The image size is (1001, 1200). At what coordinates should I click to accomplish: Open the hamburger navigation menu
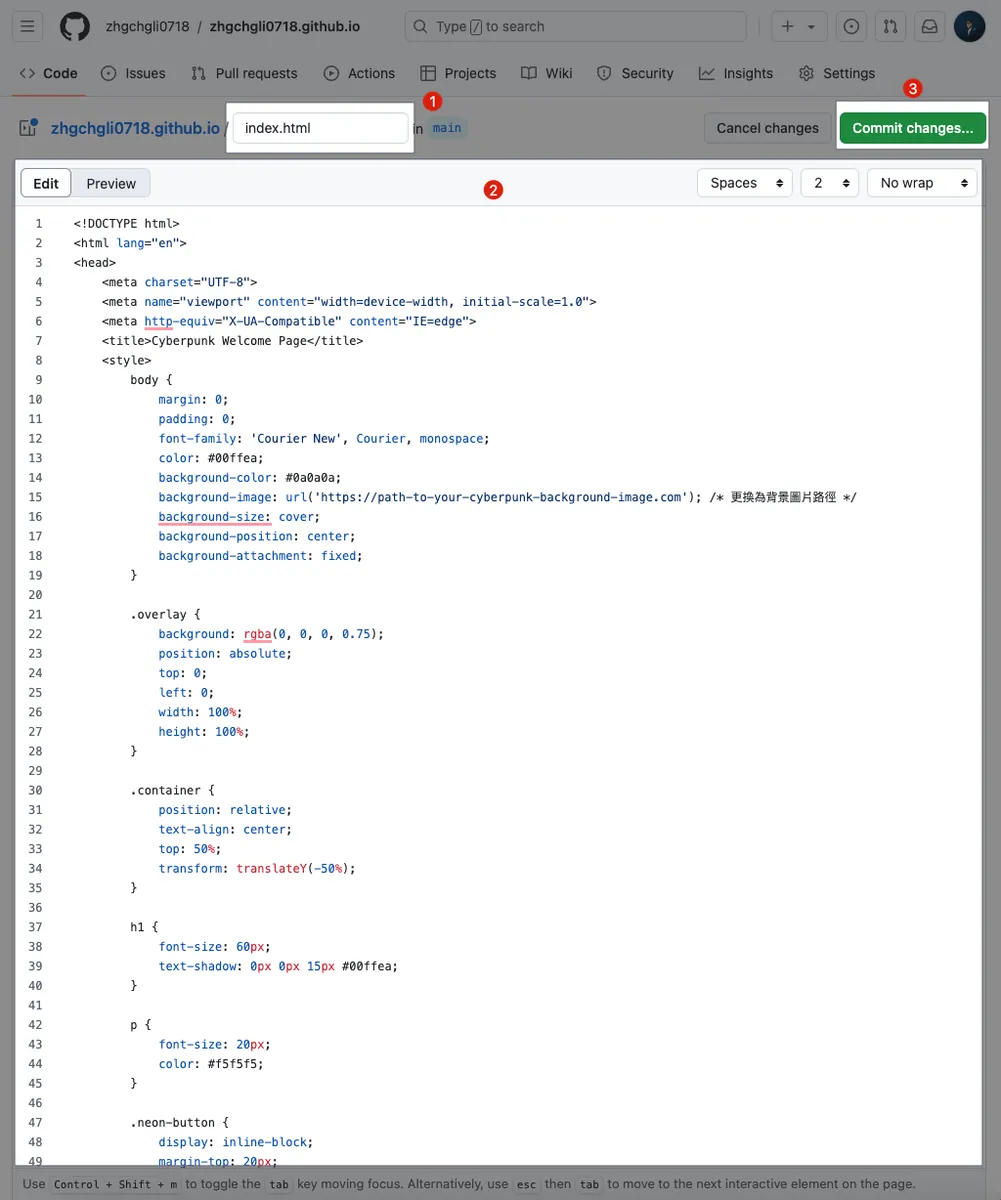pos(28,27)
